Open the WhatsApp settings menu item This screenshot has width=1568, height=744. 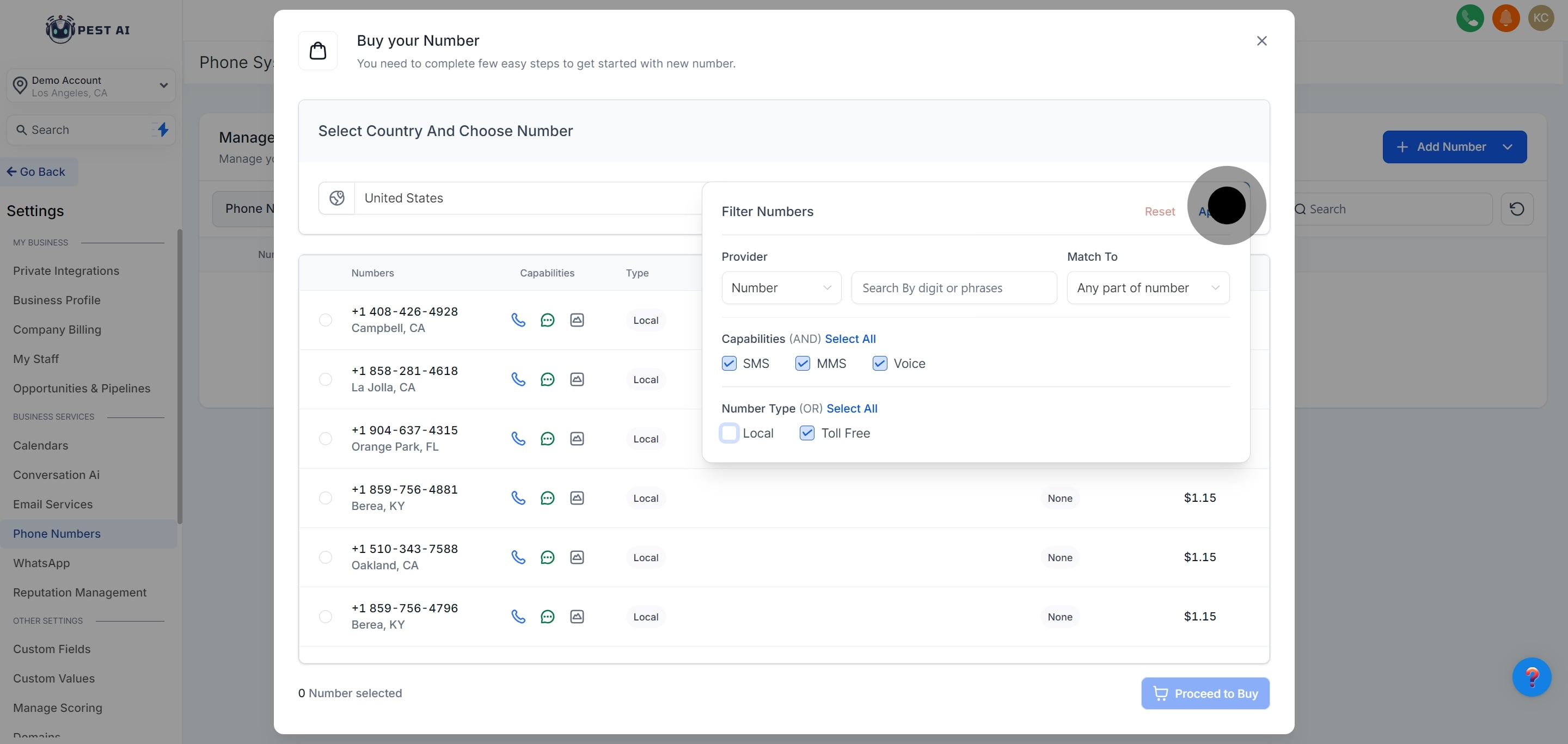[41, 563]
